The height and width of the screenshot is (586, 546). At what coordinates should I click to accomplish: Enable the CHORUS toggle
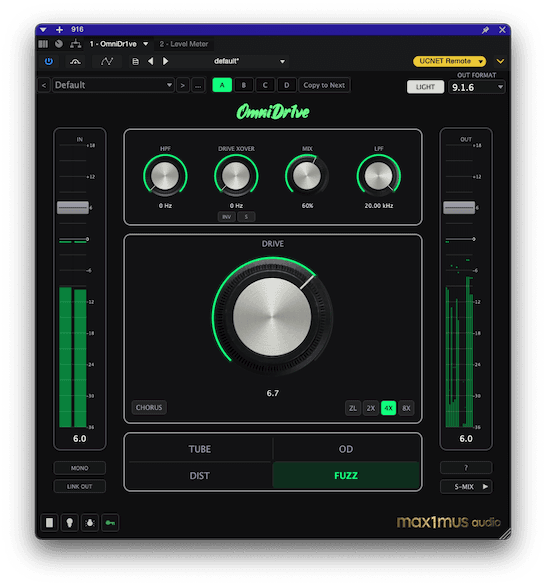pos(149,407)
